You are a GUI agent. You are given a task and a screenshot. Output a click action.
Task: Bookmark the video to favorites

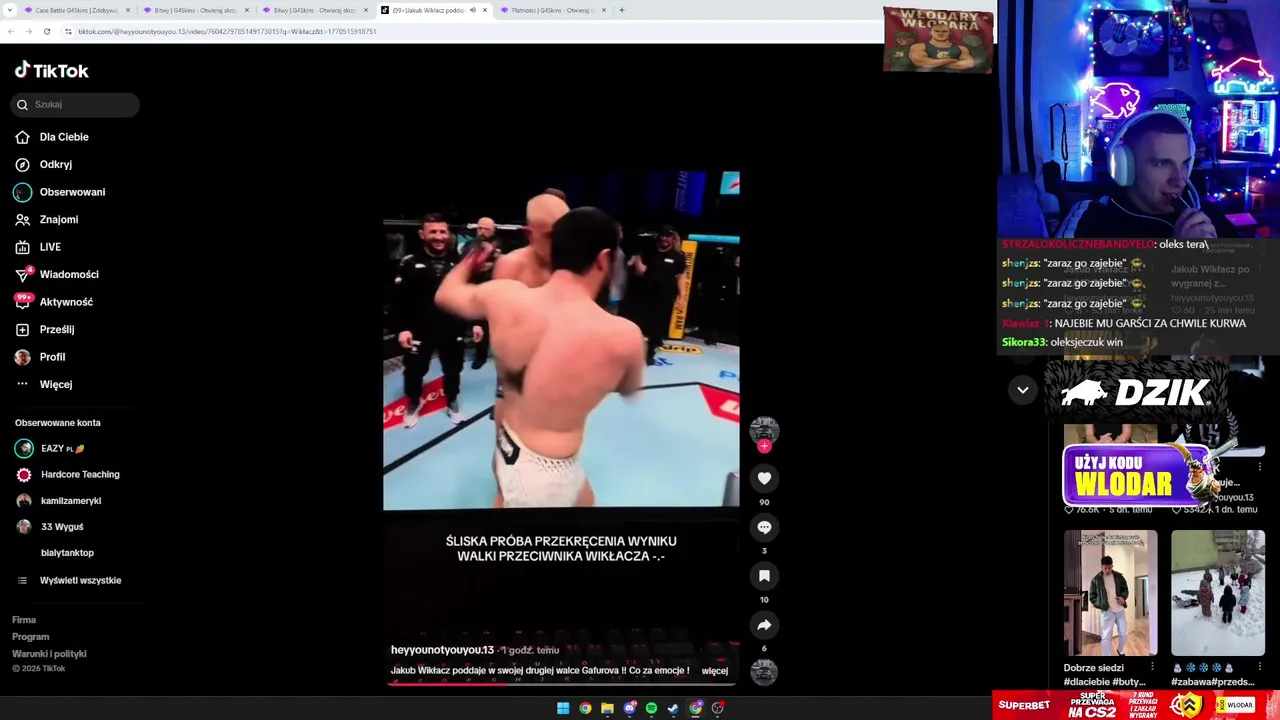coord(764,576)
